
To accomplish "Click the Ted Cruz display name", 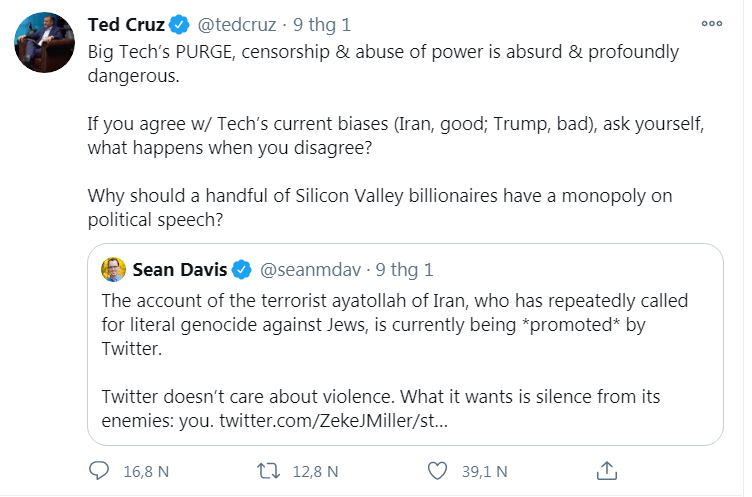I will 125,23.
